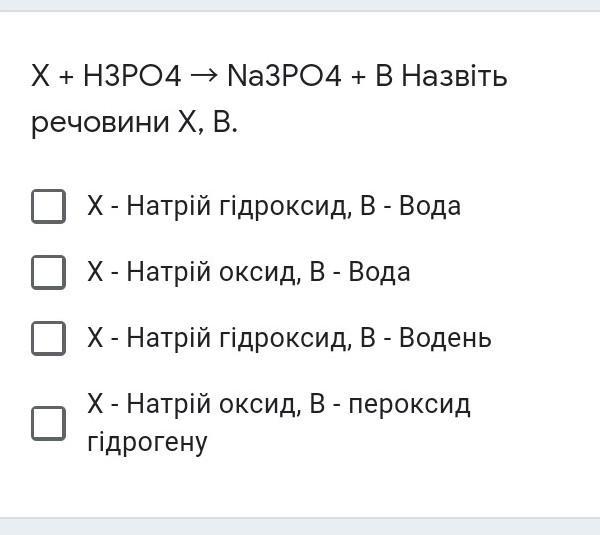Click the word "гідрогену" on the last line
Image resolution: width=600 pixels, height=535 pixels.
pyautogui.click(x=147, y=442)
